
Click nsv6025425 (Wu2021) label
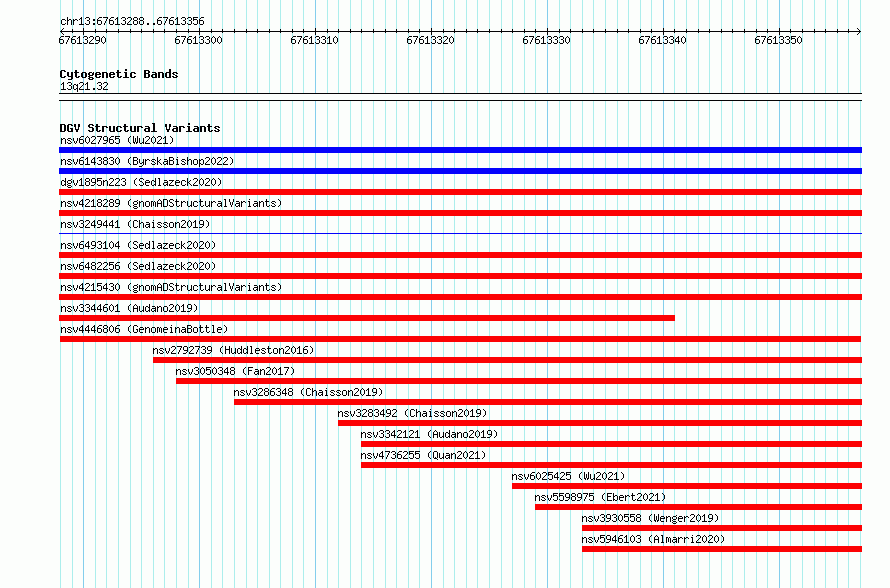(x=568, y=476)
